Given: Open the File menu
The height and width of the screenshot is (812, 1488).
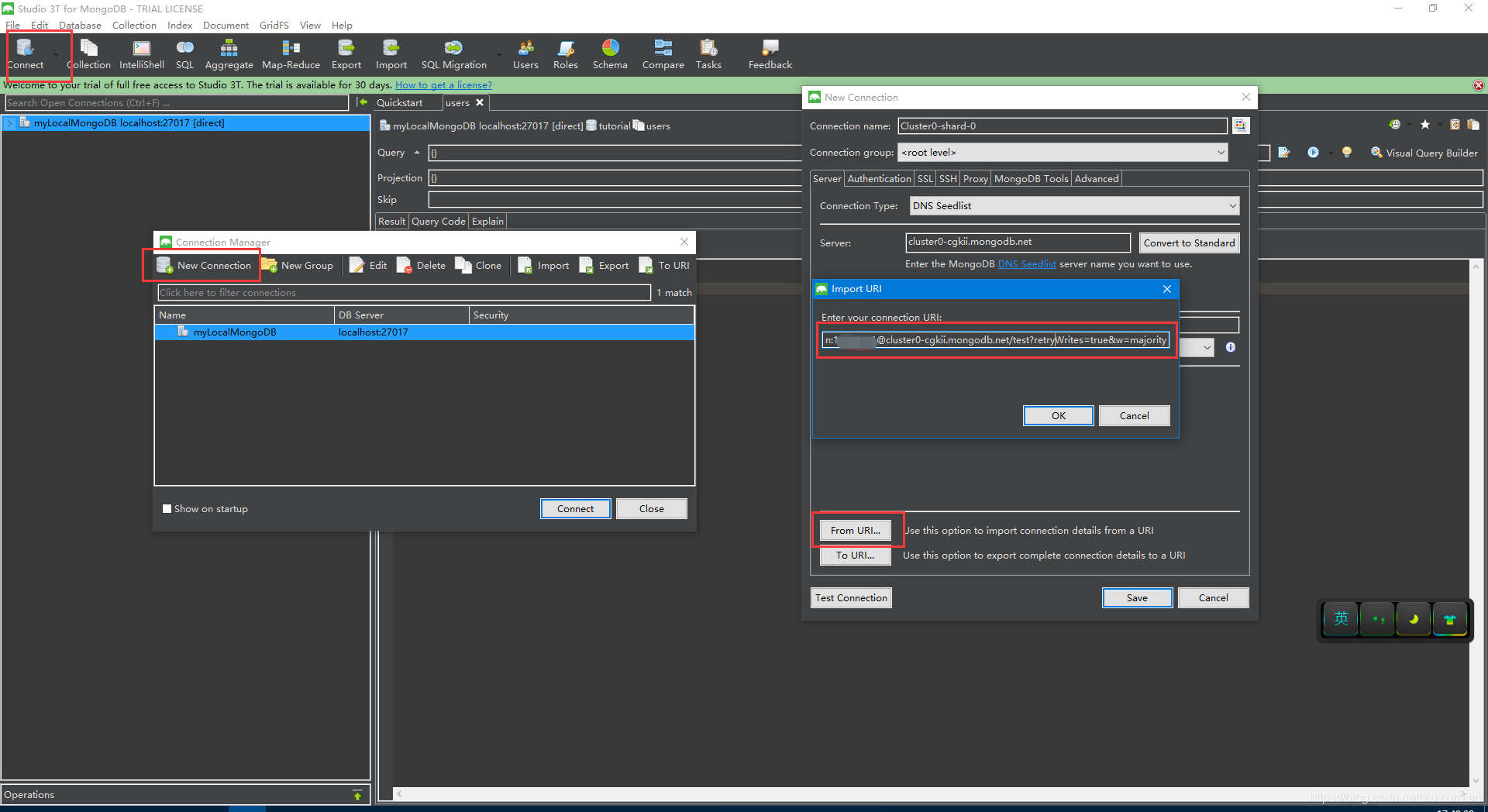Looking at the screenshot, I should coord(13,25).
